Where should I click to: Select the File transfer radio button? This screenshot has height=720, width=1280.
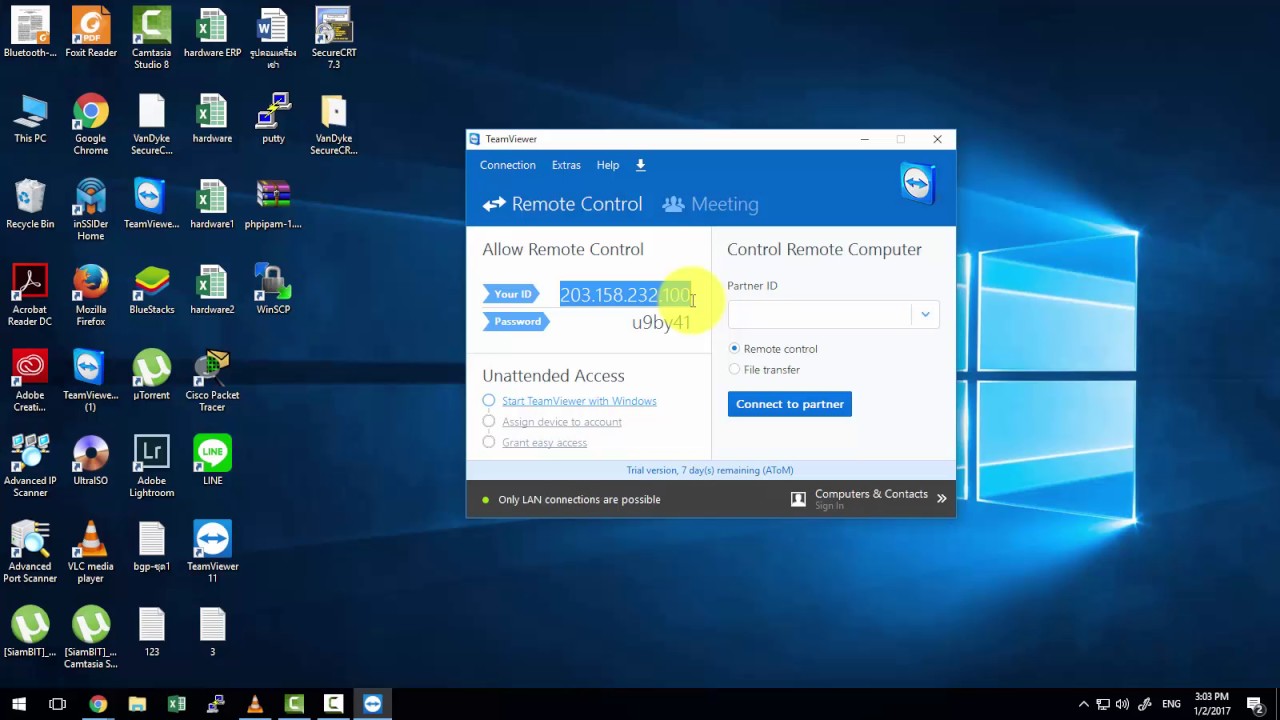coord(735,369)
